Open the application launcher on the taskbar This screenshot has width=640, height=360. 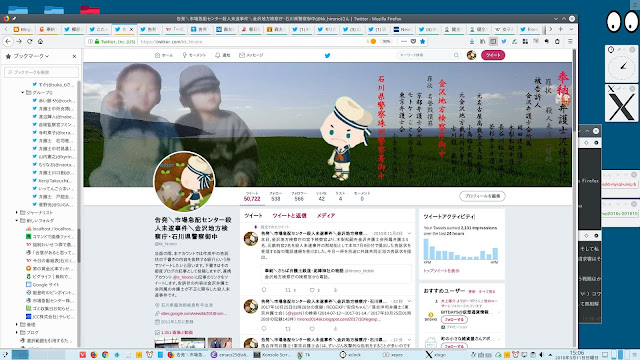[5, 355]
